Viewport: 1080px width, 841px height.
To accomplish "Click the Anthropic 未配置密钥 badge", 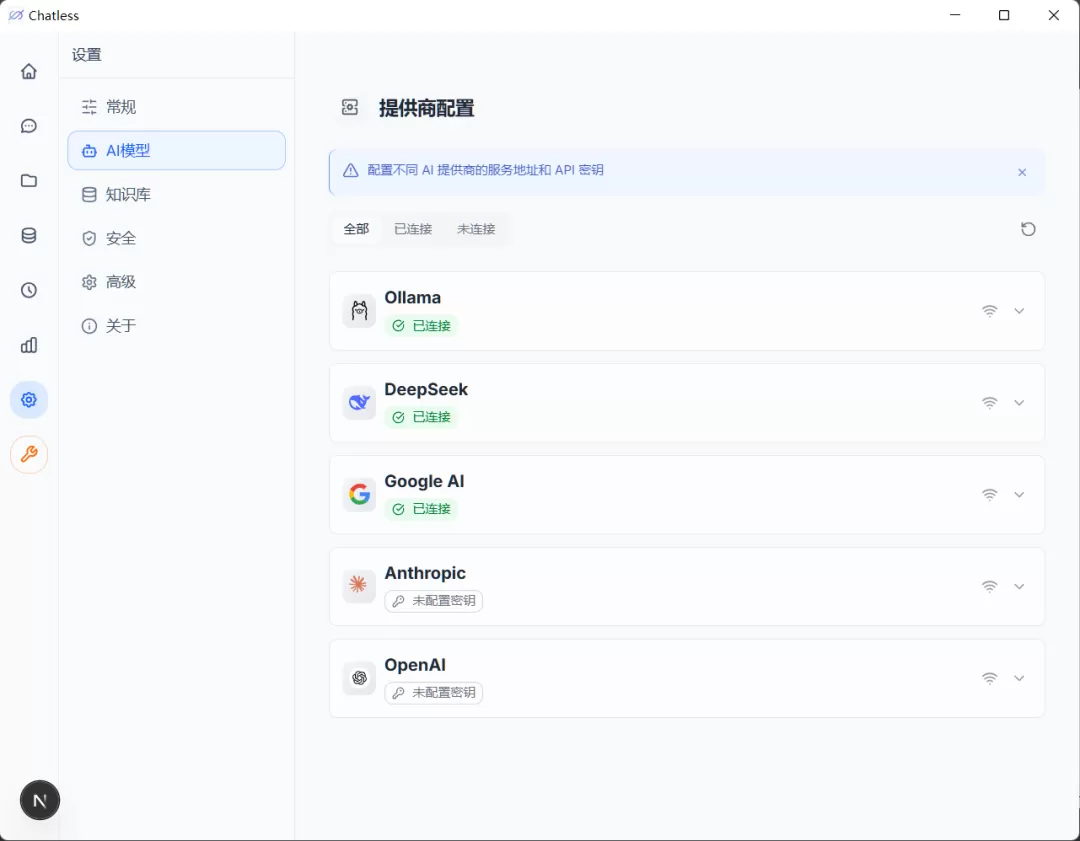I will click(434, 601).
